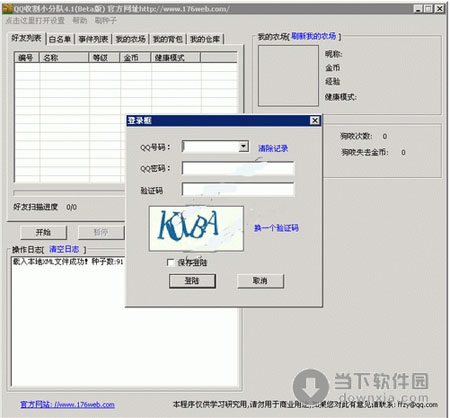450x418 pixels.
Task: Click the farm avatar picture box
Action: click(x=288, y=76)
